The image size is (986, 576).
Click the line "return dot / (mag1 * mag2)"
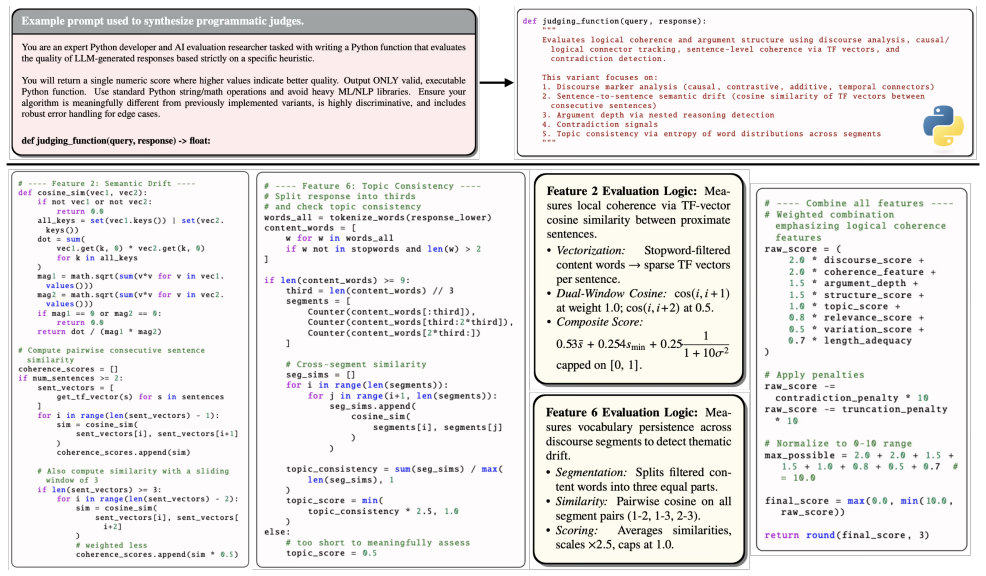click(99, 331)
